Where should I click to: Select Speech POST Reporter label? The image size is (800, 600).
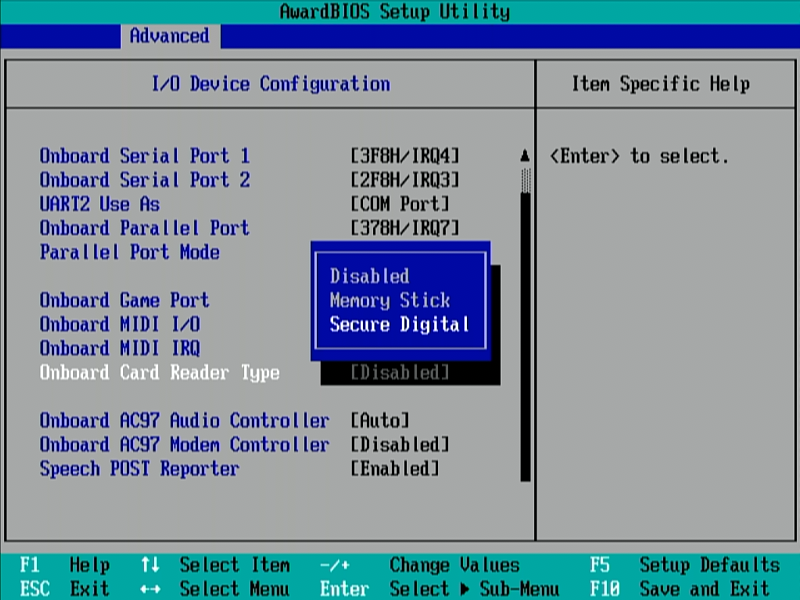coord(140,469)
